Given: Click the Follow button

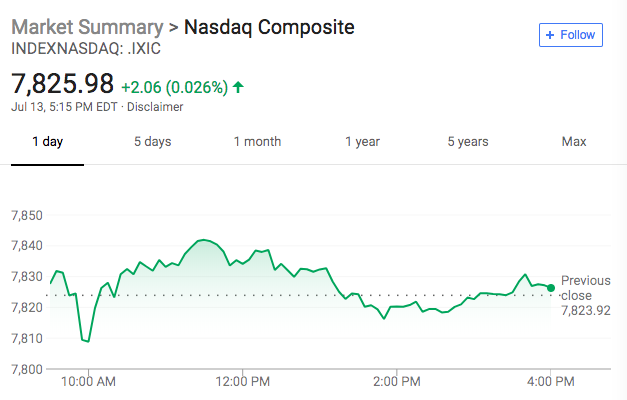Looking at the screenshot, I should [570, 35].
